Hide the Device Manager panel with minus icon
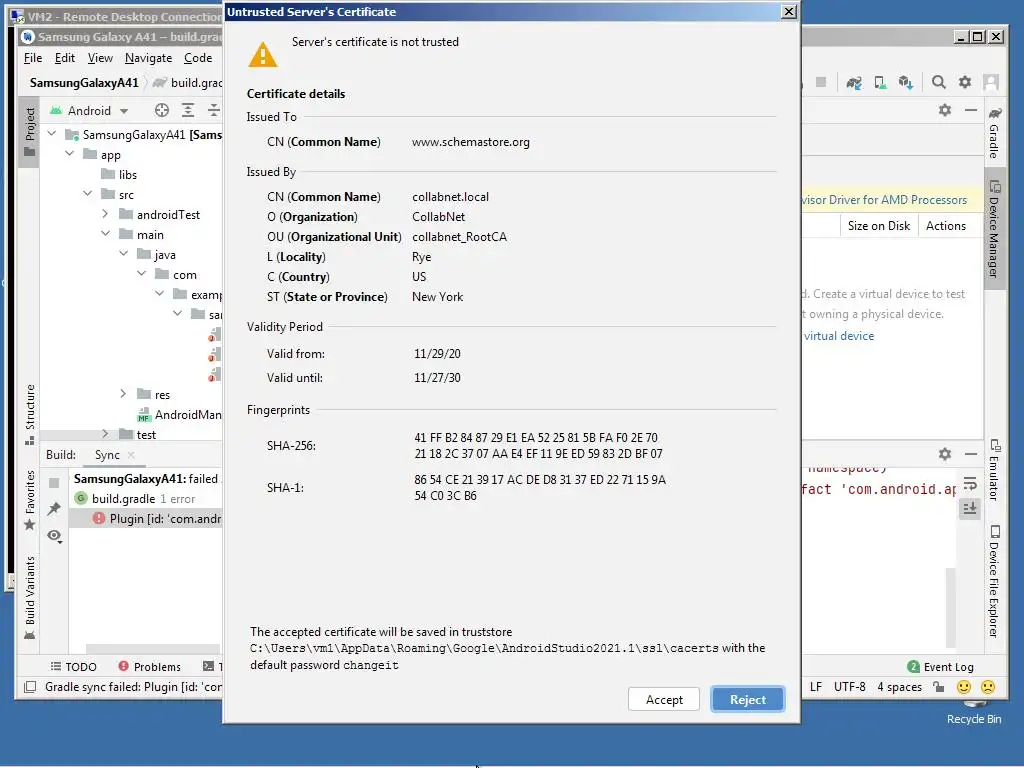This screenshot has width=1024, height=768. (x=970, y=110)
